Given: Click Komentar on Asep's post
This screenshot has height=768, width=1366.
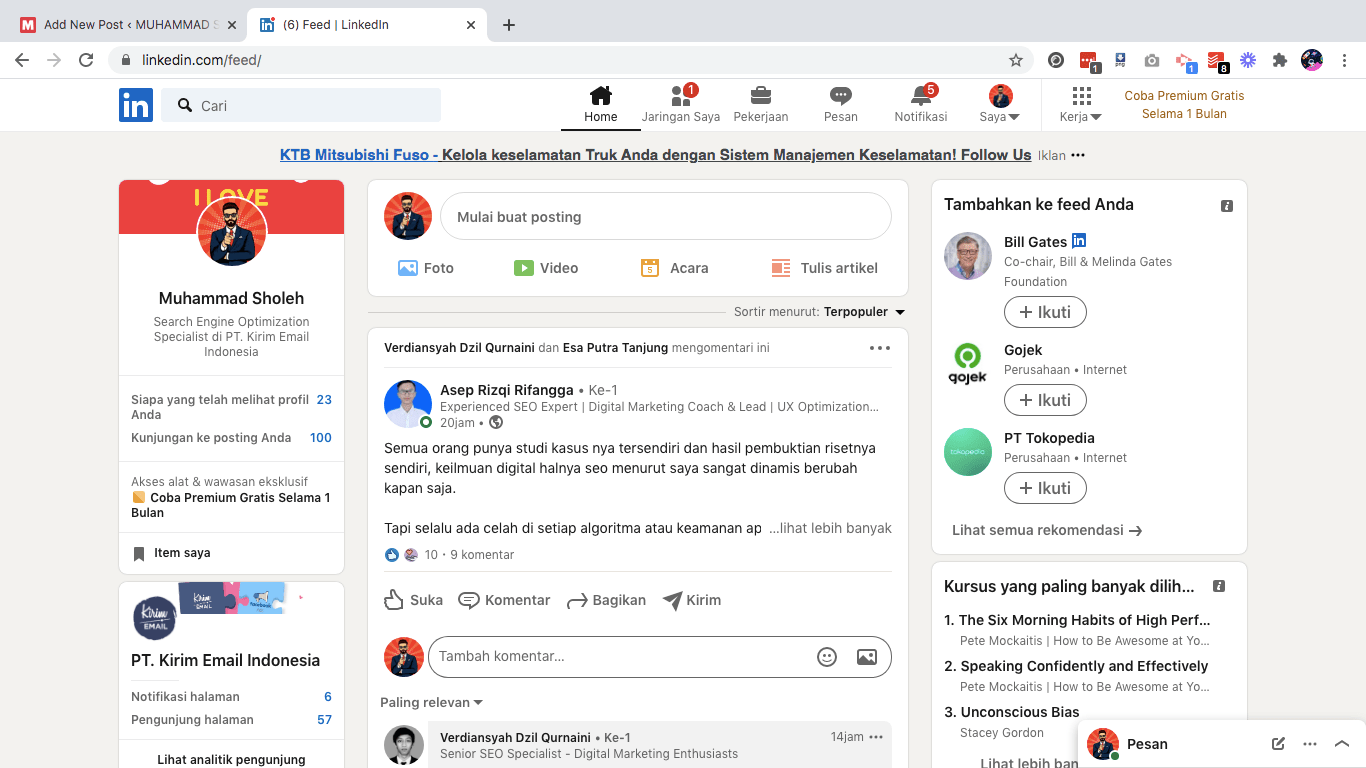Looking at the screenshot, I should click(504, 600).
